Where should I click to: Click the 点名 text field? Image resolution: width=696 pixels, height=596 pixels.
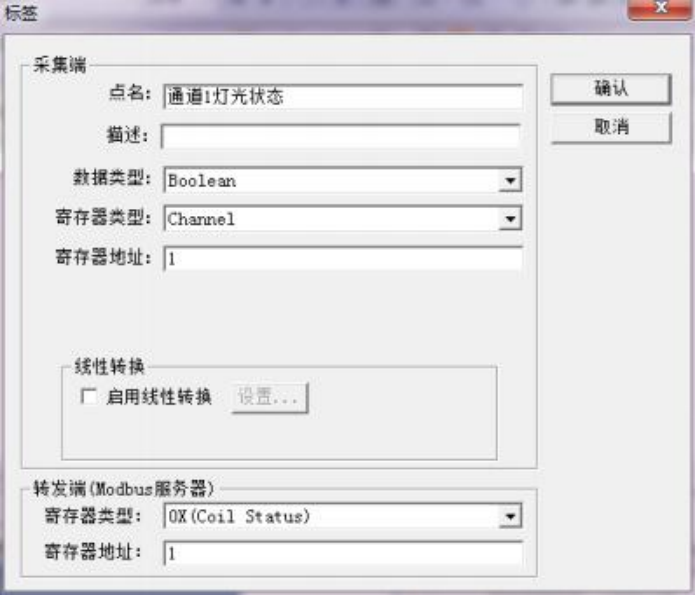click(343, 96)
